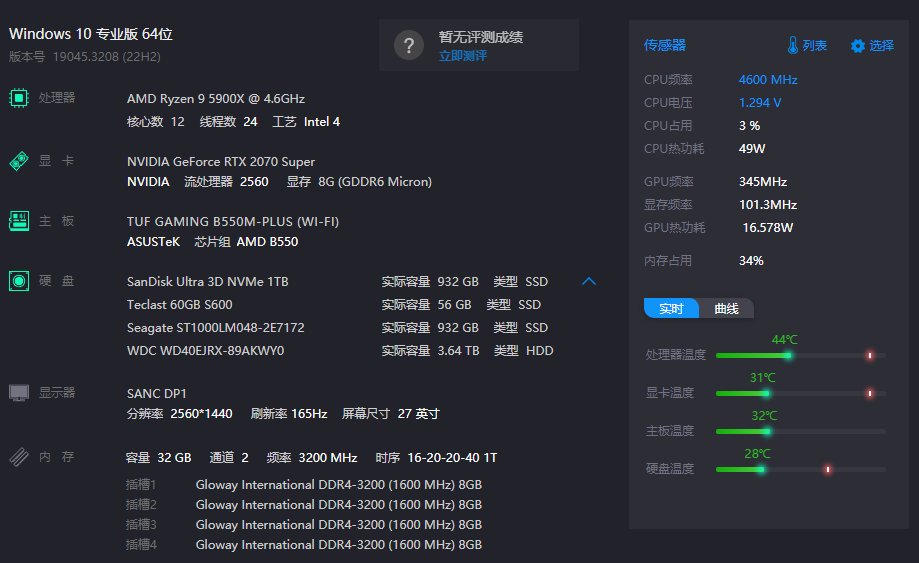Click the 28℃ disk temperature reading
Viewport: 919px width, 563px height.
tap(757, 454)
